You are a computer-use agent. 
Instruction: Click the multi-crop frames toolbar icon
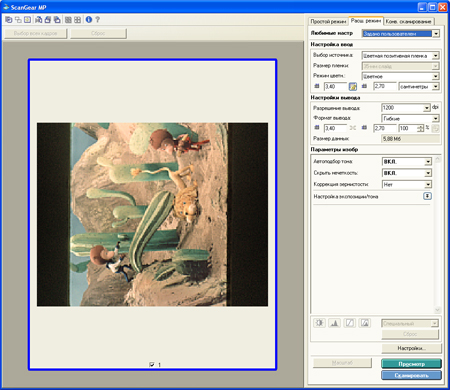point(18,20)
